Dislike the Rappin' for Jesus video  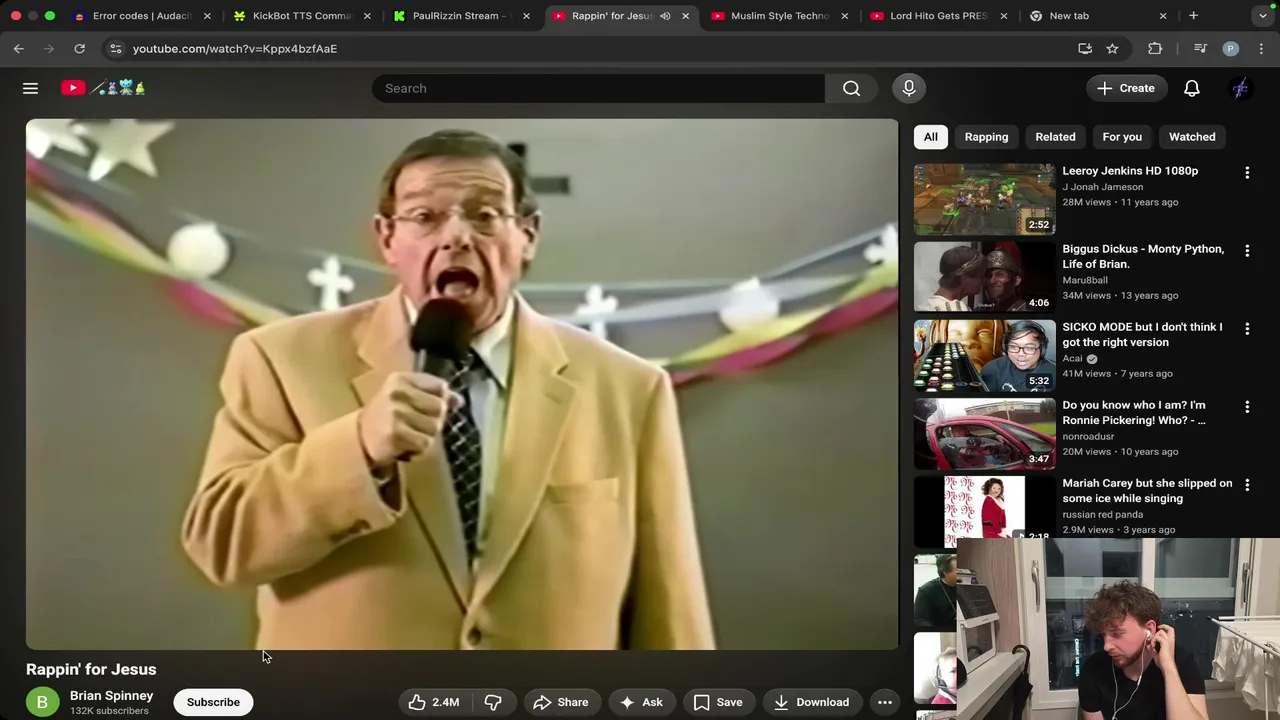(493, 702)
